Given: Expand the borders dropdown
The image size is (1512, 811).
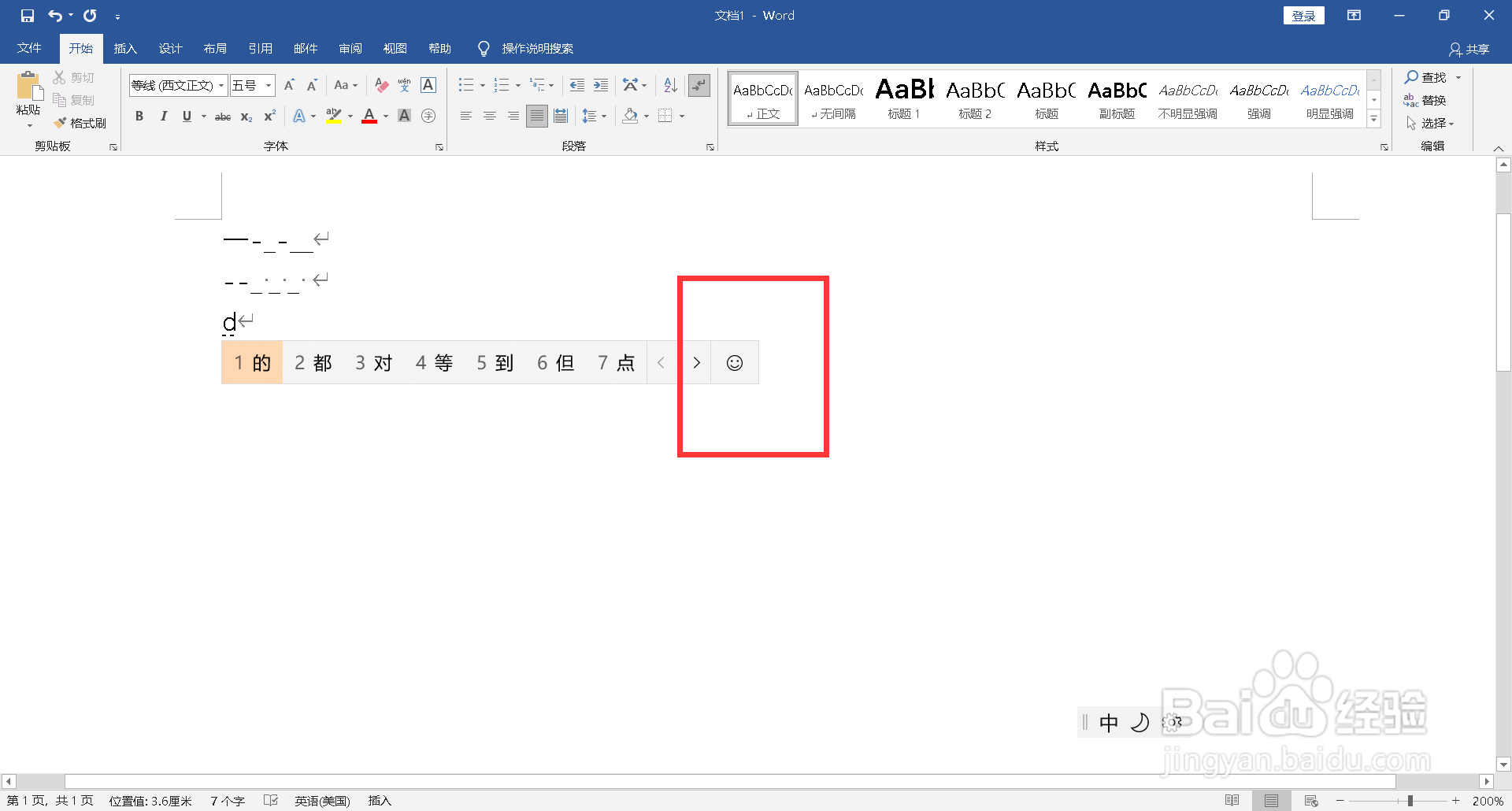Looking at the screenshot, I should [x=682, y=117].
